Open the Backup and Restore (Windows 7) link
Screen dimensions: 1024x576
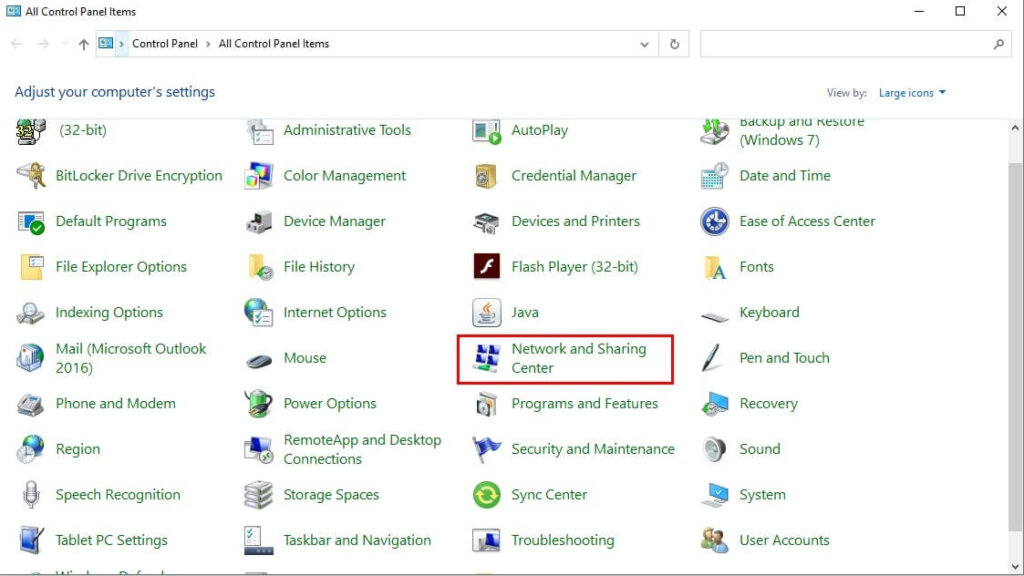coord(801,131)
